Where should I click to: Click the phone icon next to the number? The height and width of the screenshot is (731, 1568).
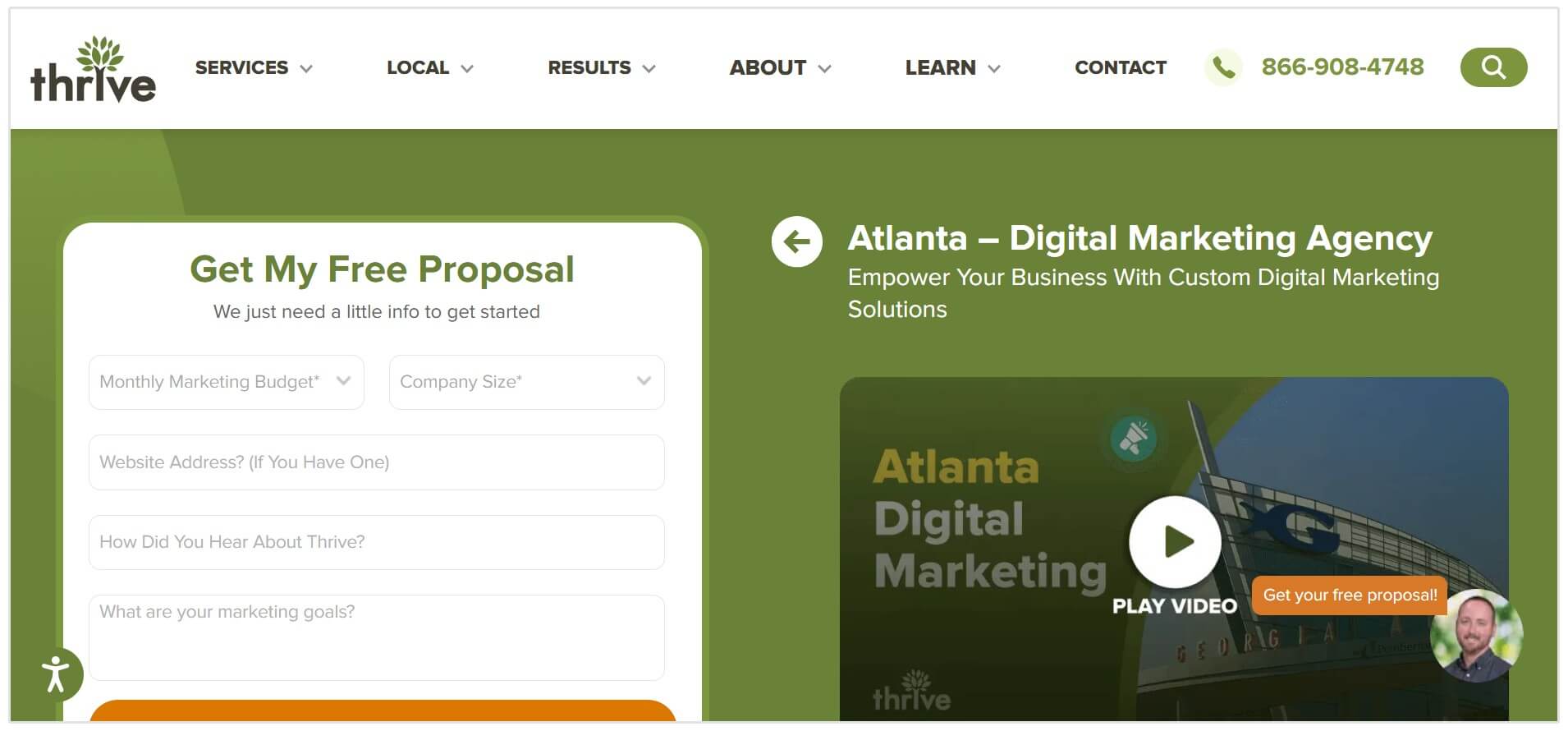click(x=1224, y=67)
